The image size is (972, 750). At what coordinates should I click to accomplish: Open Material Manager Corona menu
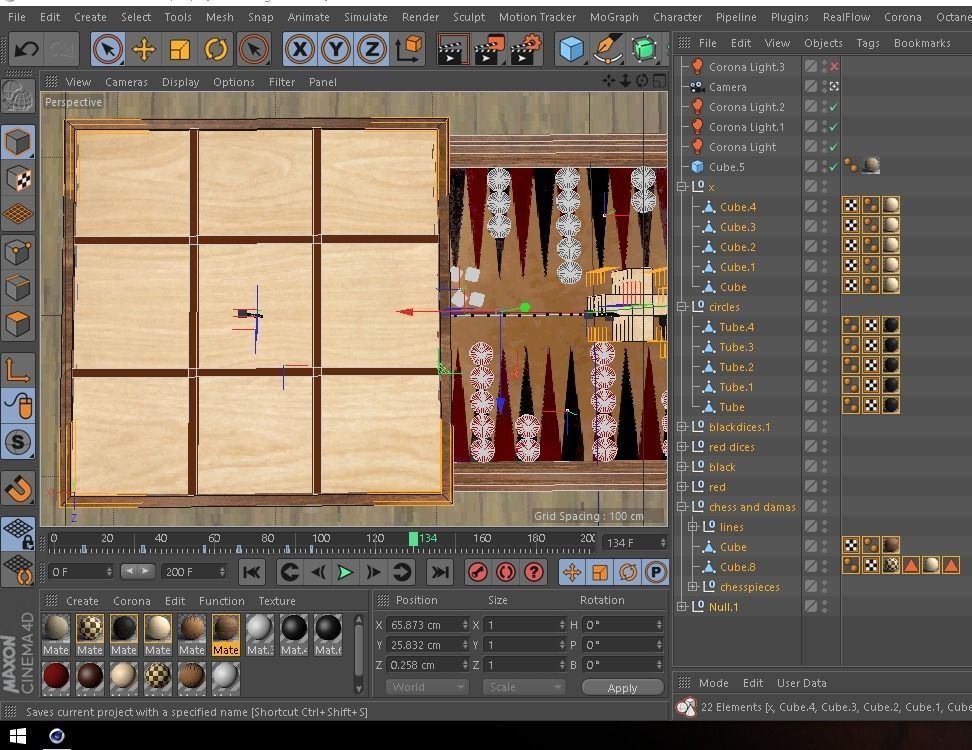131,601
